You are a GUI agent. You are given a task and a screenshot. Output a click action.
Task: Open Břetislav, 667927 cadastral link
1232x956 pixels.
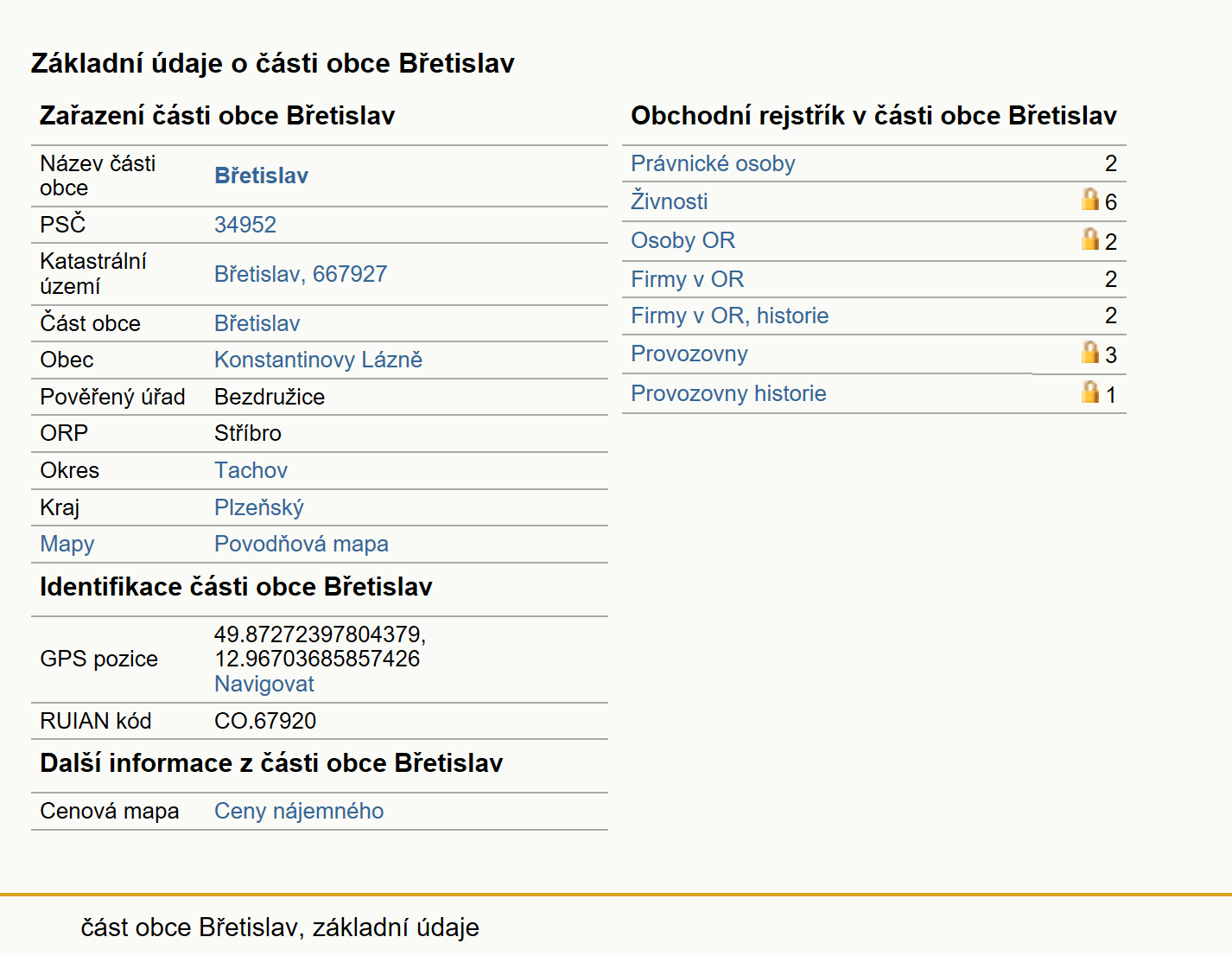[x=301, y=274]
